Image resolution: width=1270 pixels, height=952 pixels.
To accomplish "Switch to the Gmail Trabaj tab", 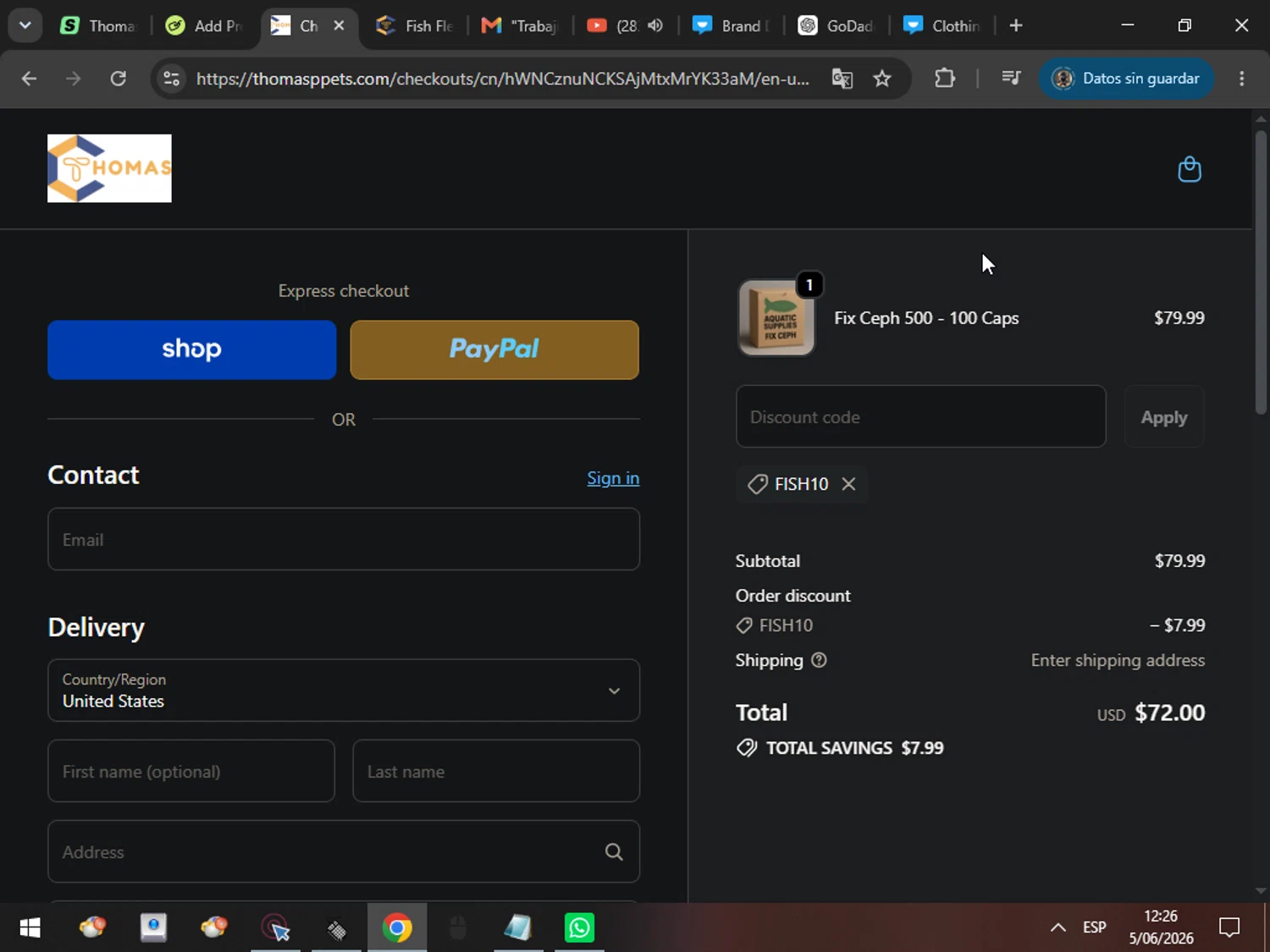I will (520, 25).
